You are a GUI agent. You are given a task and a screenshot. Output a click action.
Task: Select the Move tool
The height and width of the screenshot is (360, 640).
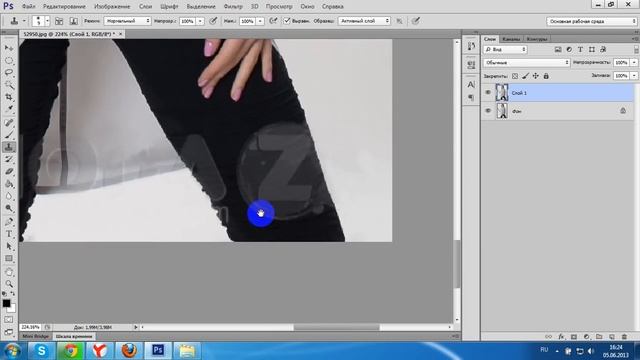tap(9, 48)
